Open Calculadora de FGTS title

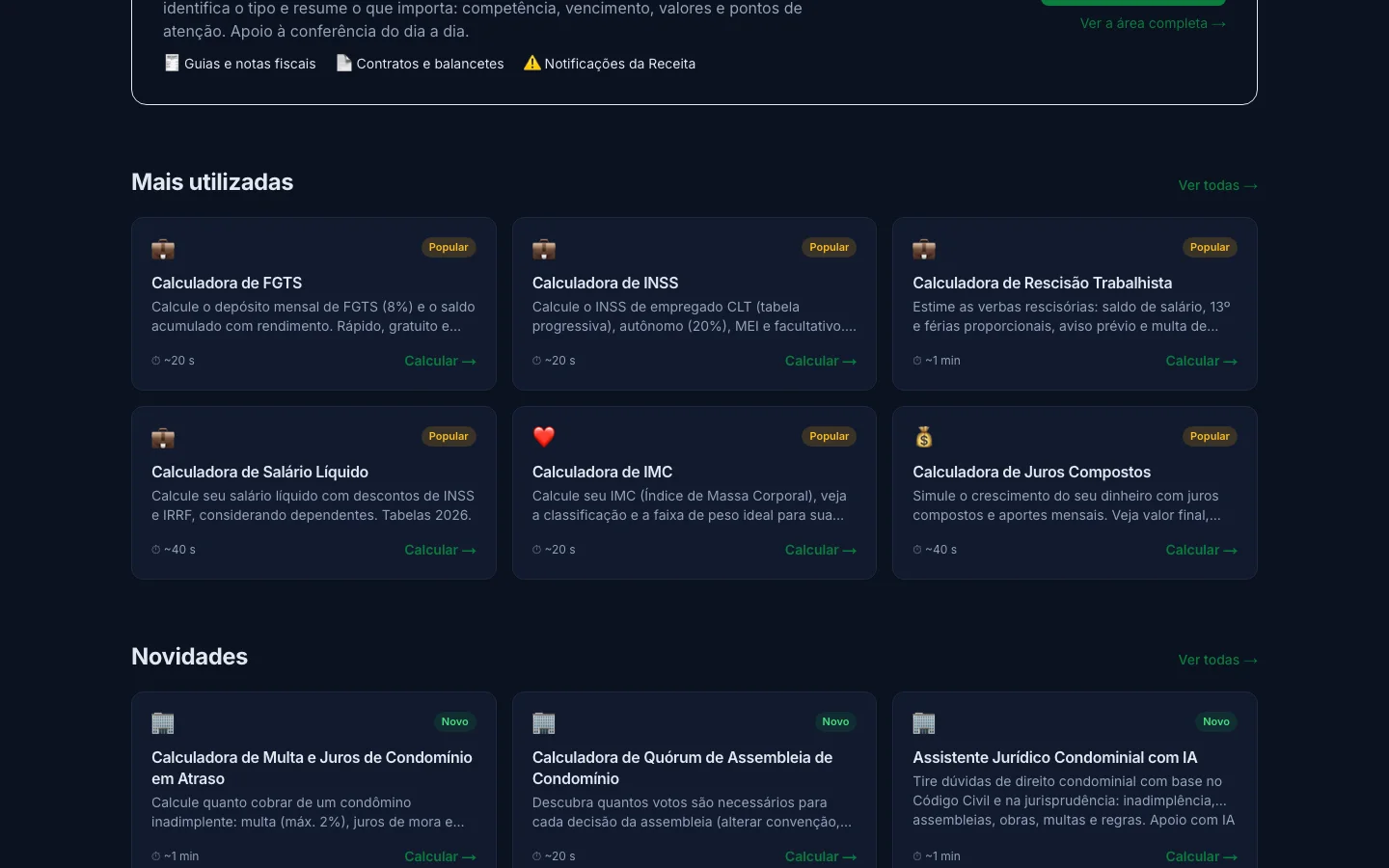pyautogui.click(x=227, y=283)
